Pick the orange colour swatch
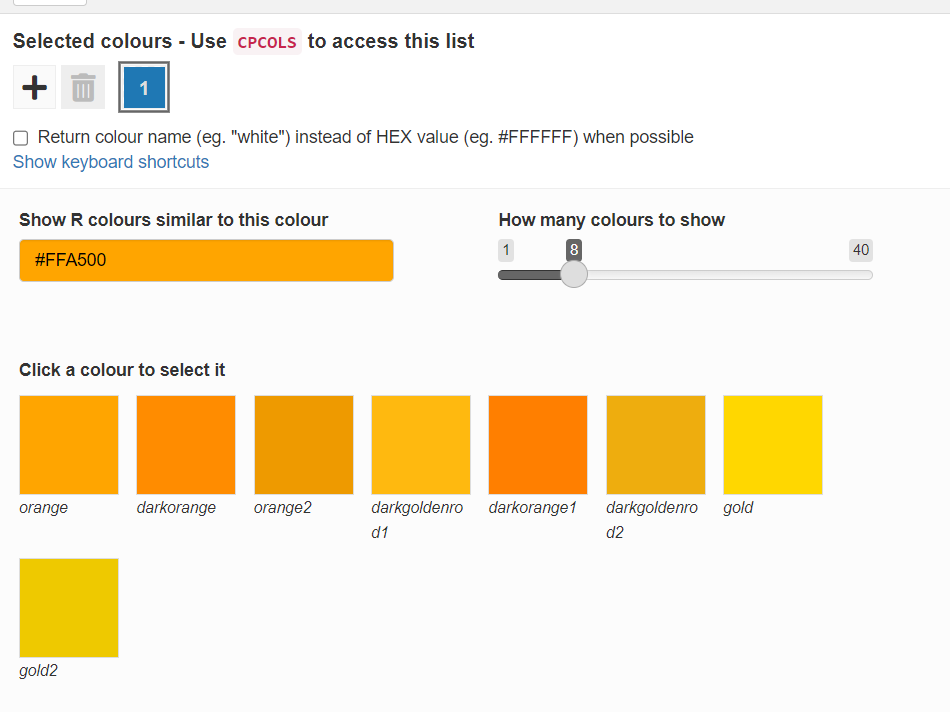This screenshot has width=950, height=712. click(69, 445)
